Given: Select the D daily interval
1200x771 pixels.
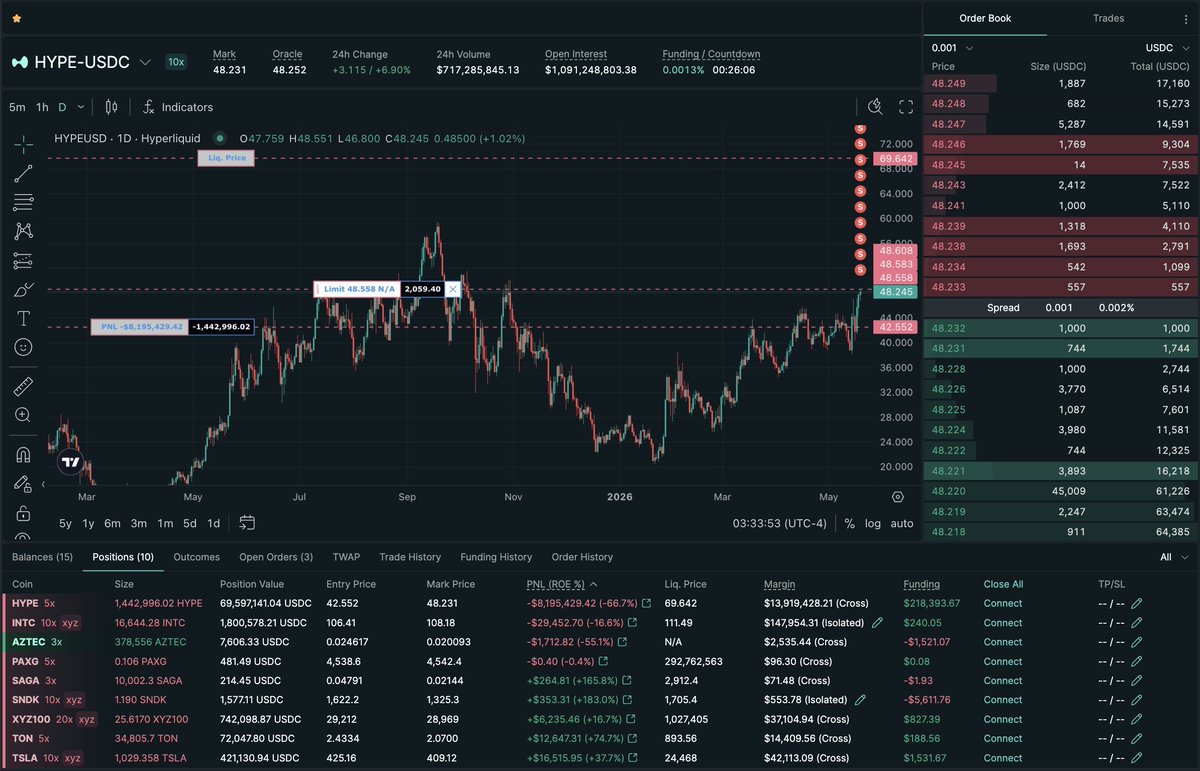Looking at the screenshot, I should (62, 107).
